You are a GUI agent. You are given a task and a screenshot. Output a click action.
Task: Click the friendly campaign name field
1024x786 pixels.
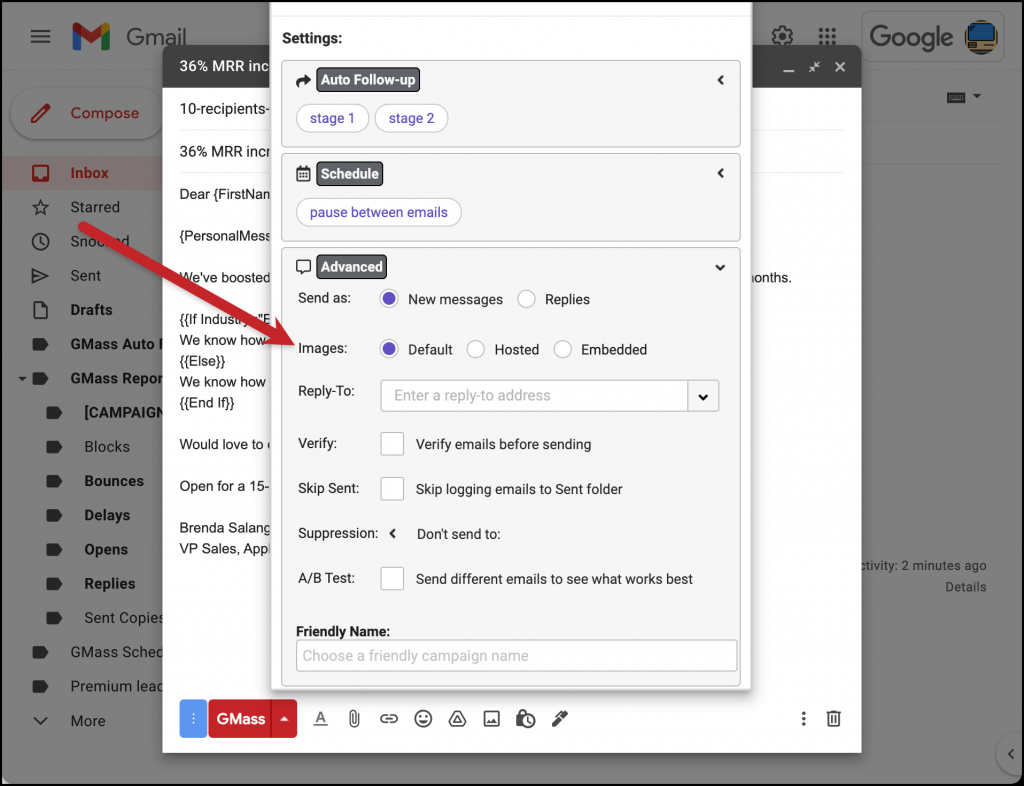click(516, 655)
